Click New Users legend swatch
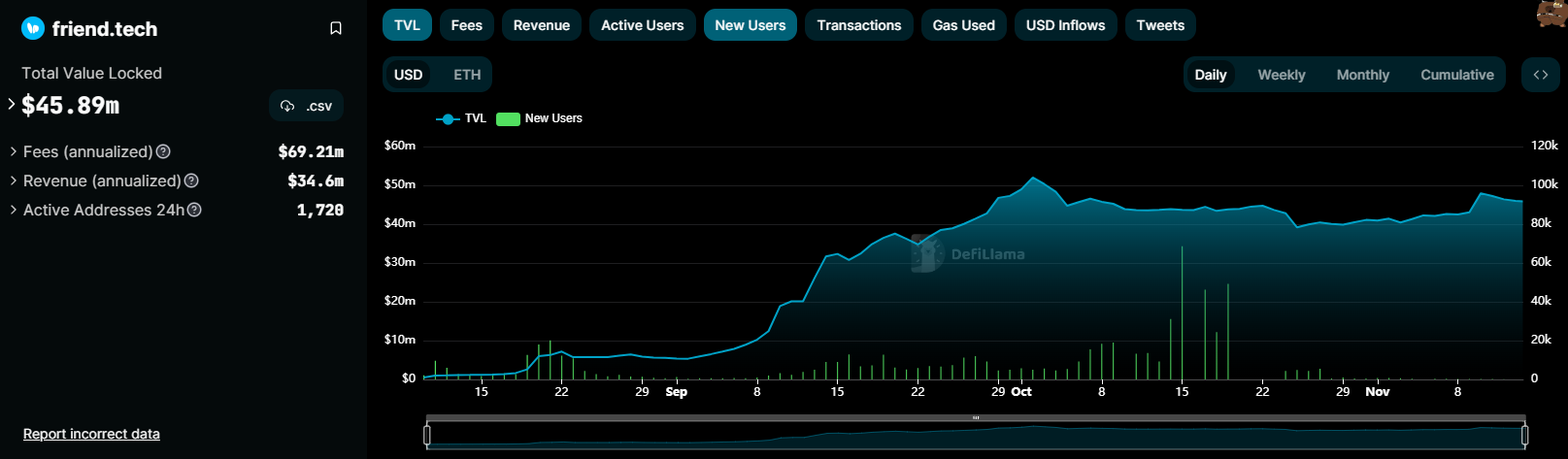The image size is (1568, 459). point(508,119)
